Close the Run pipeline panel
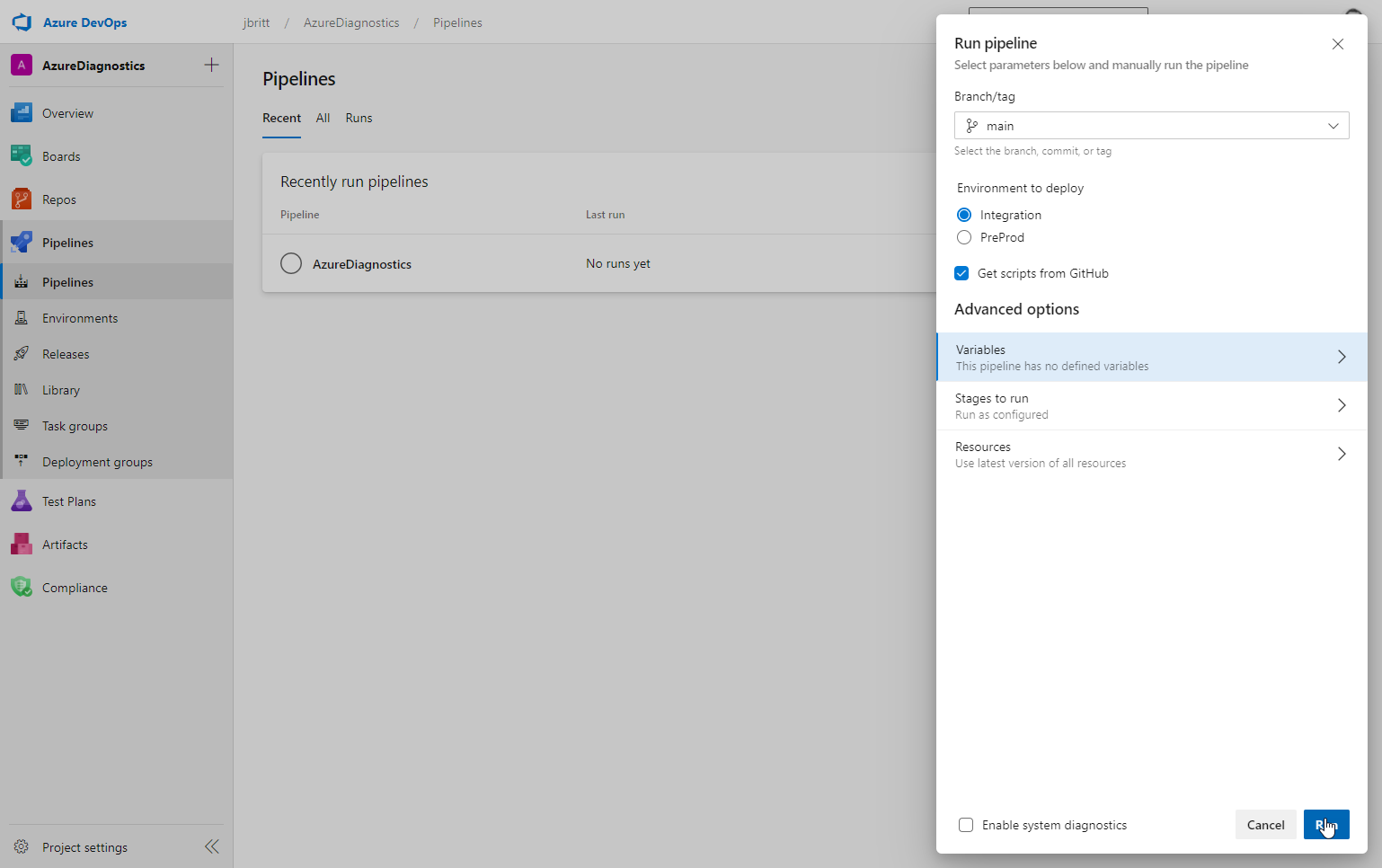Screen dimensions: 1382x868 pyautogui.click(x=1338, y=44)
